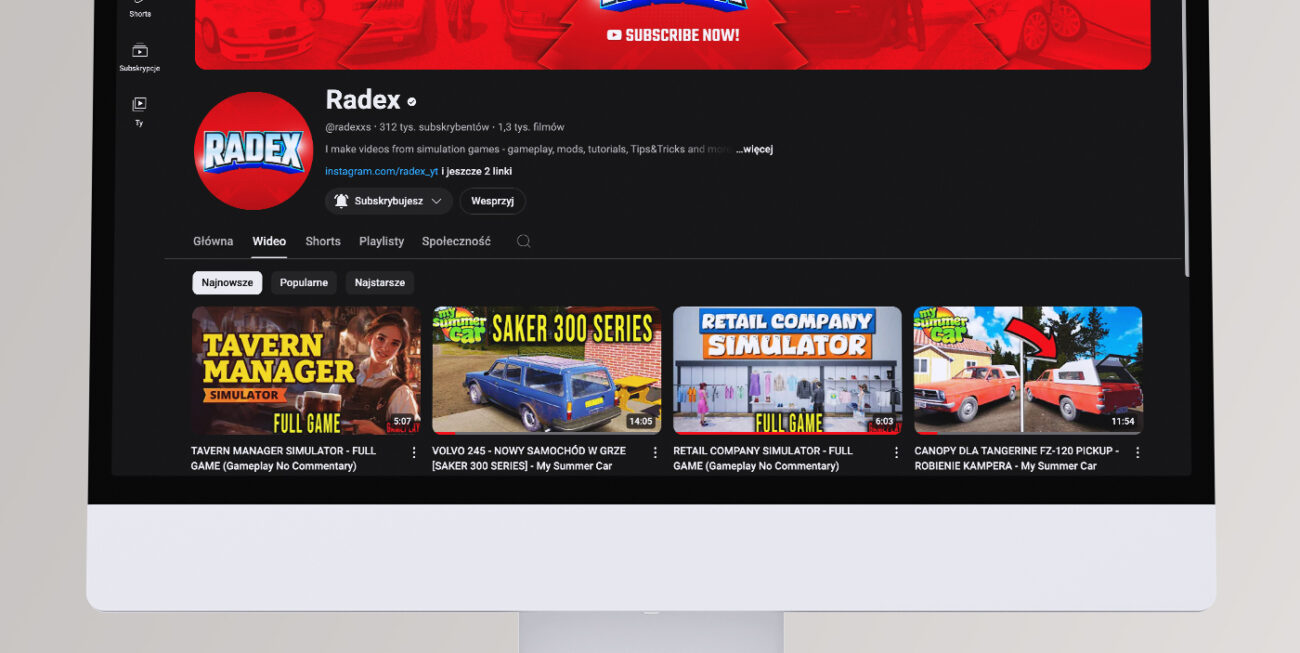Open options menu for Tavern Manager video

(414, 452)
